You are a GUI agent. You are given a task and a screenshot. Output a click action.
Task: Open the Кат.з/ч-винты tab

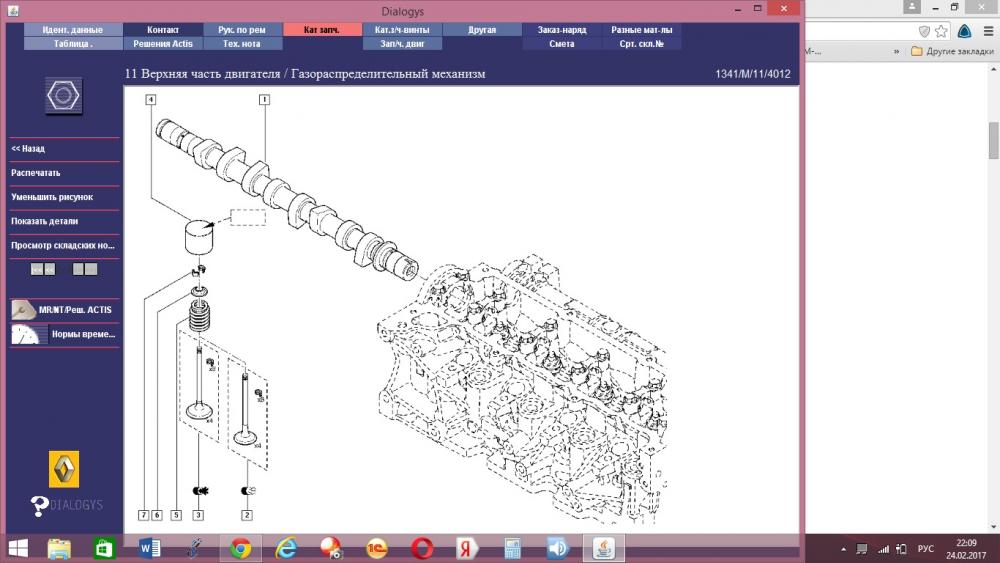click(x=402, y=29)
